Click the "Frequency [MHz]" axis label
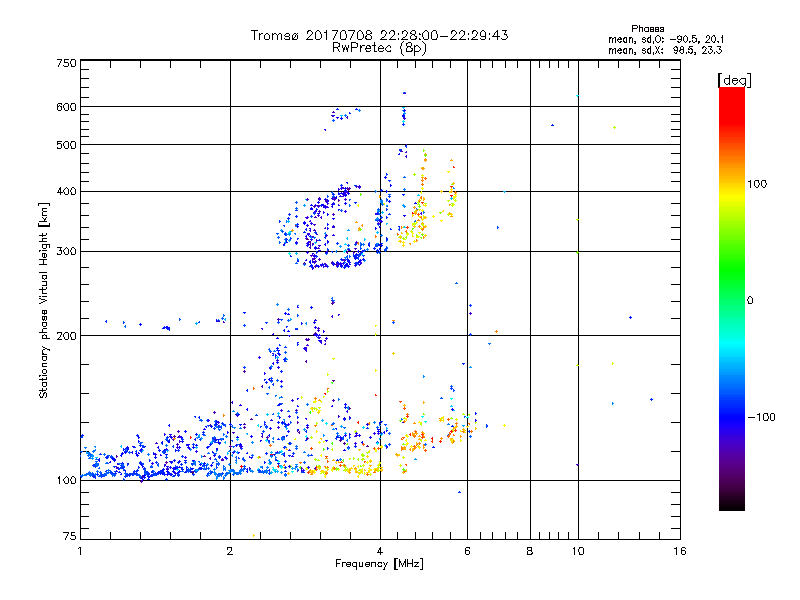The image size is (800, 600). point(379,563)
